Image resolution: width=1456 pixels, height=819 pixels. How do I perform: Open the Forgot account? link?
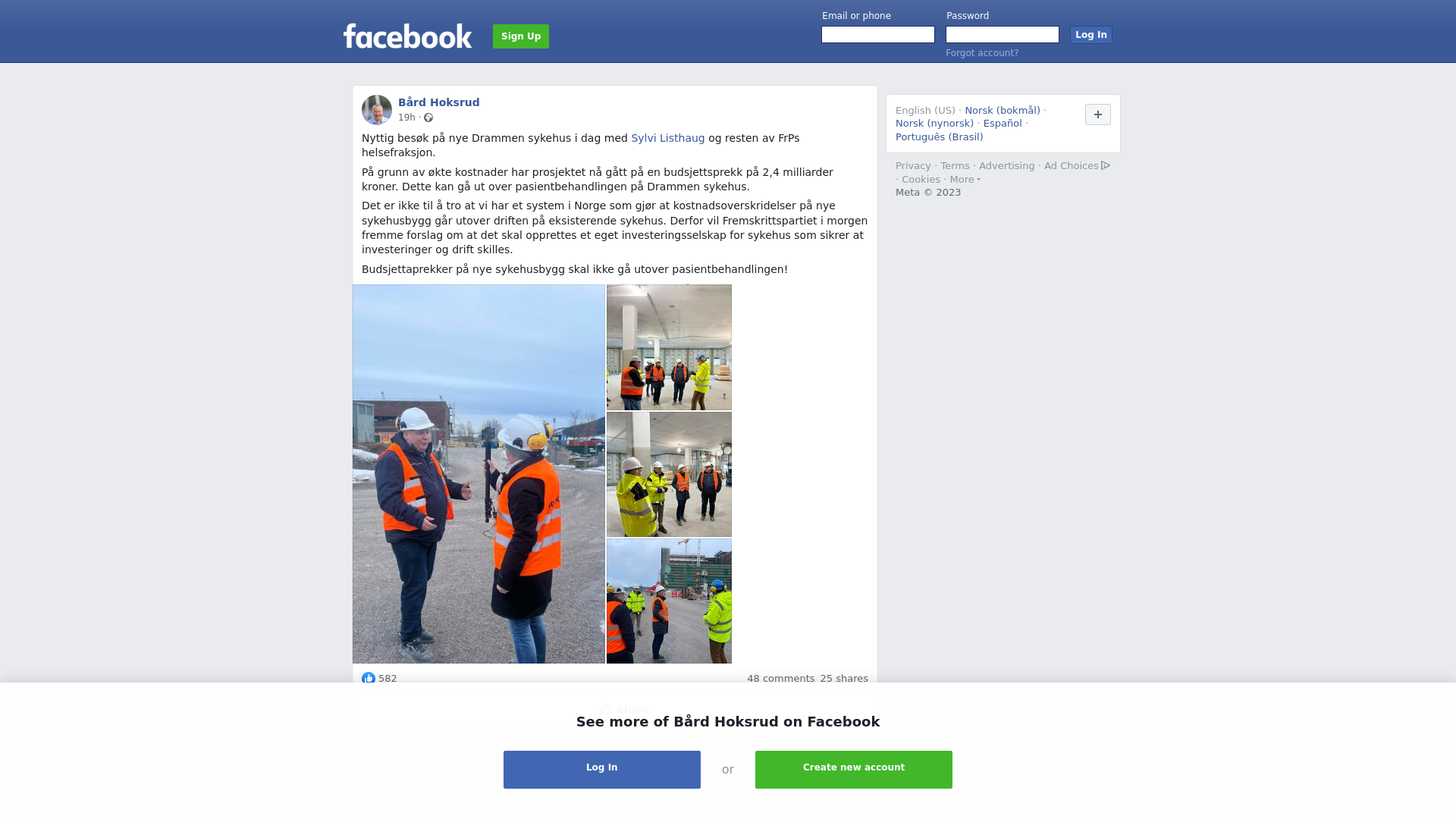pyautogui.click(x=982, y=53)
